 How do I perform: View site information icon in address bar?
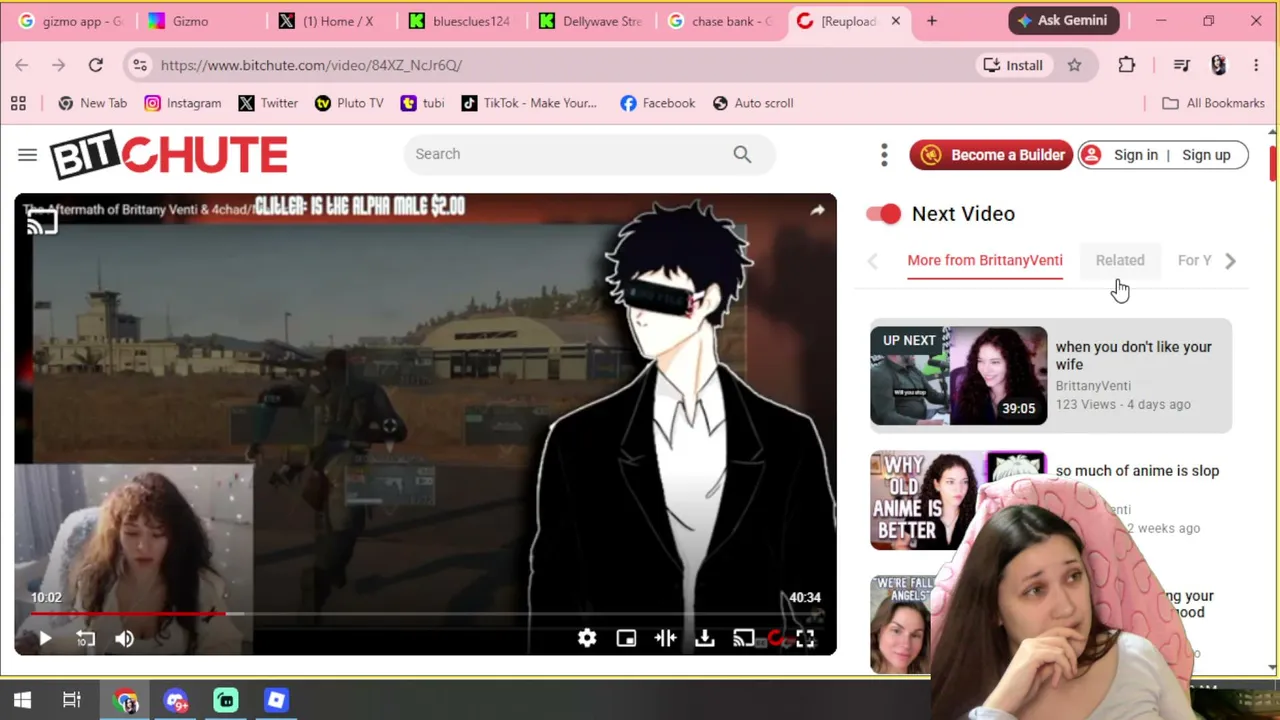tap(140, 65)
